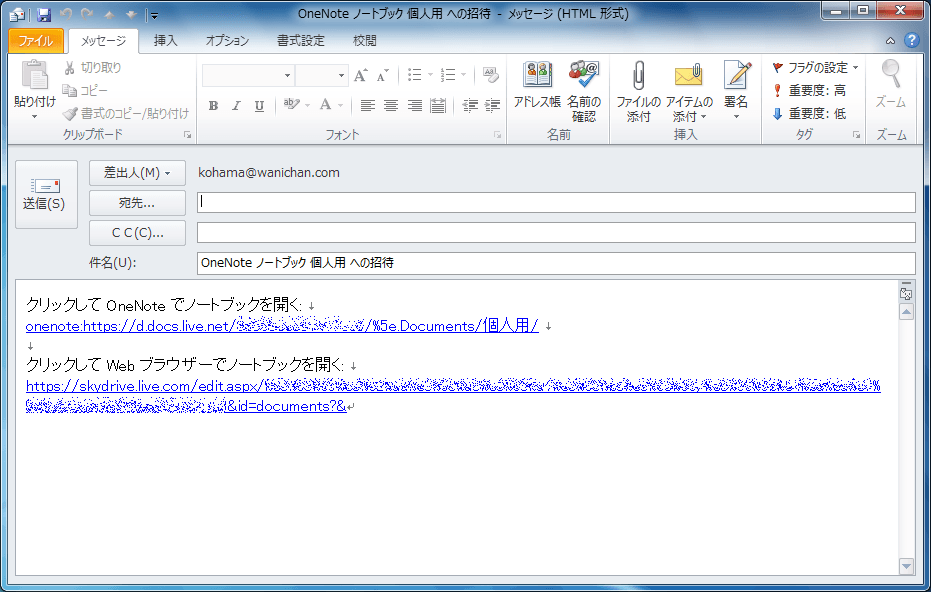931x592 pixels.
Task: Click the Shrink Font icon
Action: click(382, 75)
